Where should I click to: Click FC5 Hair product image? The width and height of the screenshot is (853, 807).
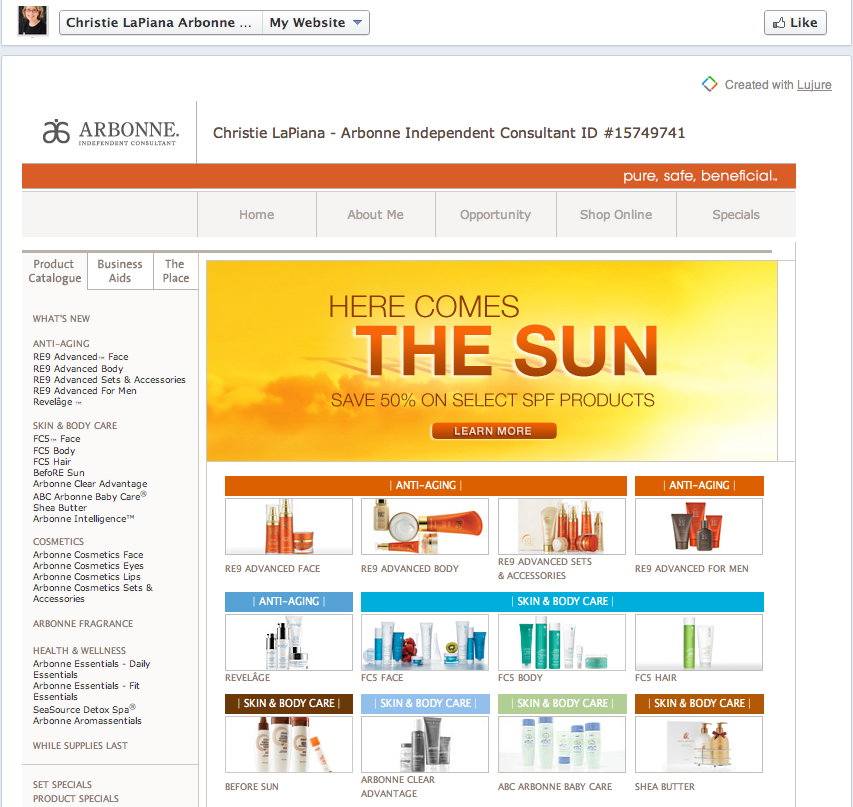pyautogui.click(x=699, y=642)
